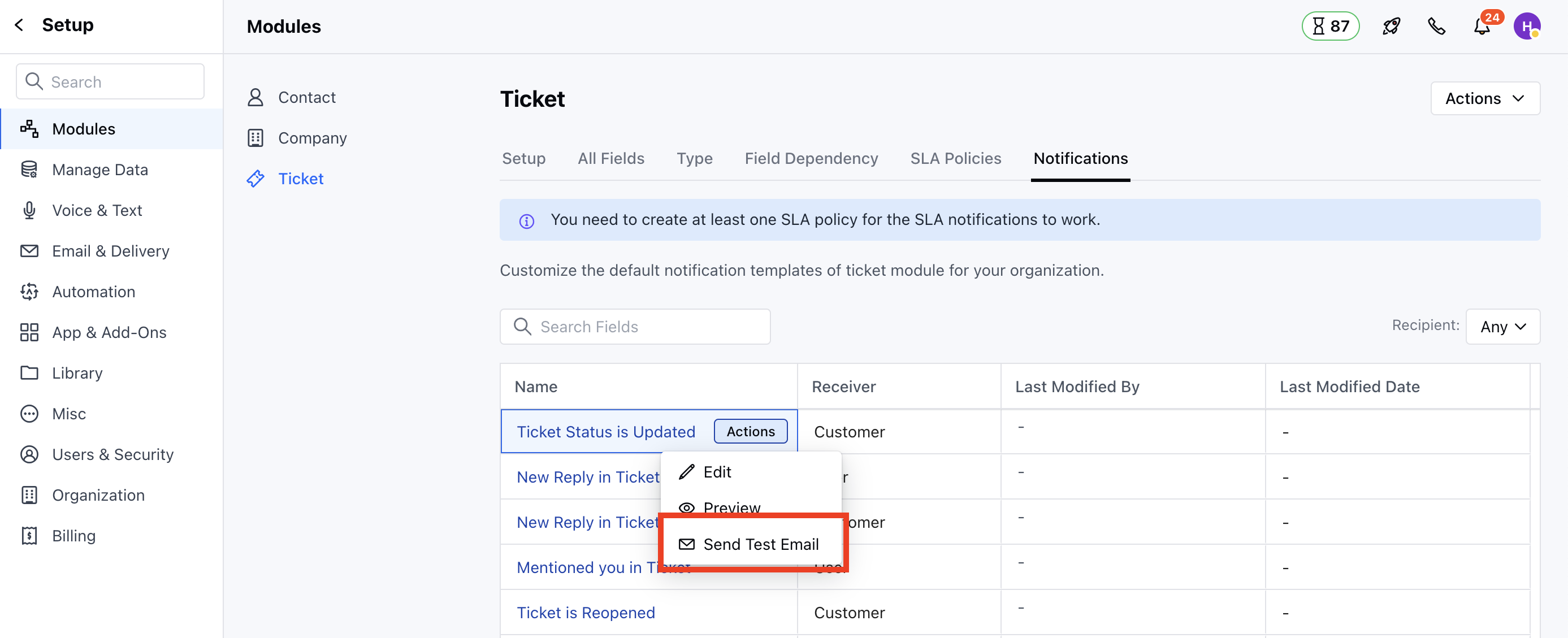
Task: Open the user profile avatar
Action: click(1526, 26)
